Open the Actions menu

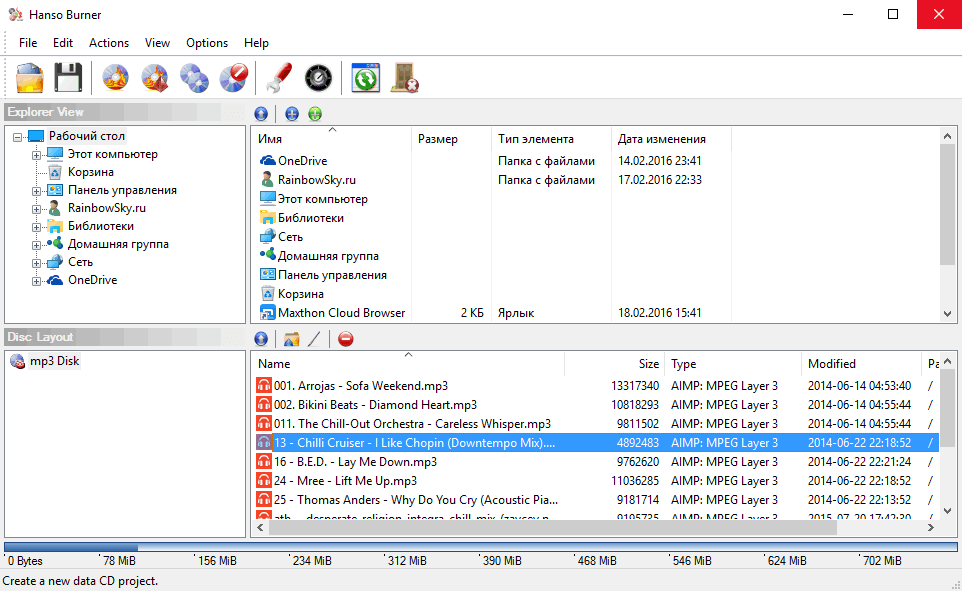pyautogui.click(x=109, y=42)
